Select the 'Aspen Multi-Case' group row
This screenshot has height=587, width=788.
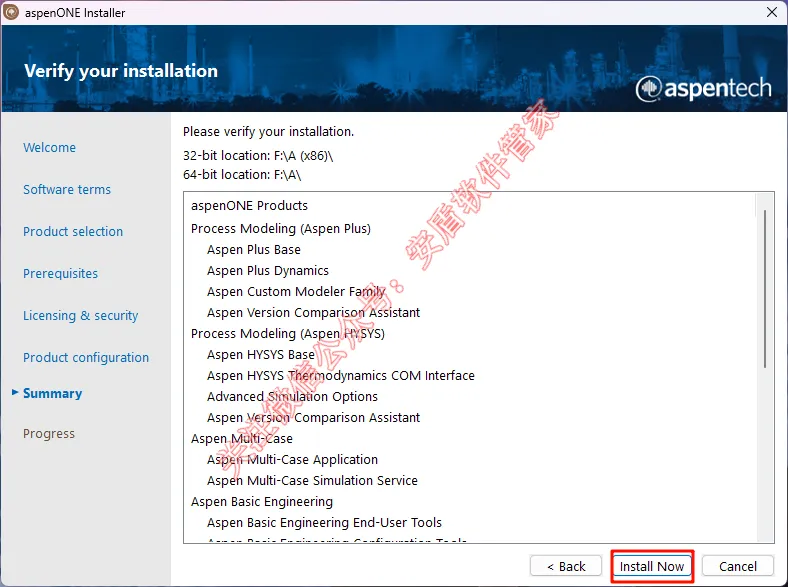click(242, 439)
